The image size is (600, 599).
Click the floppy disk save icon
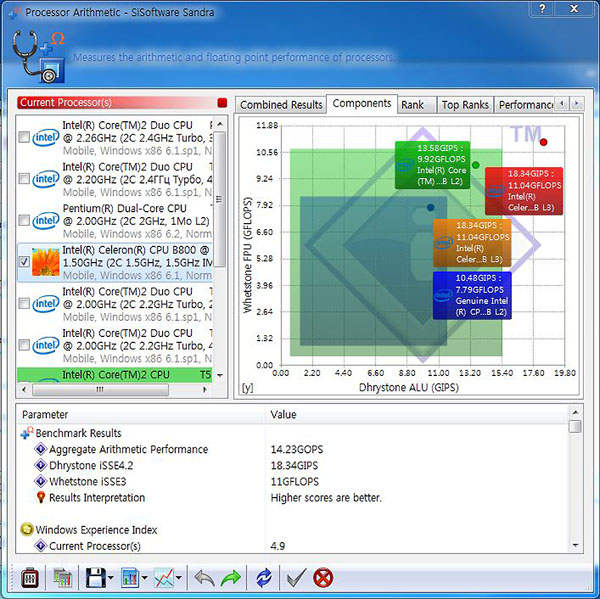96,578
